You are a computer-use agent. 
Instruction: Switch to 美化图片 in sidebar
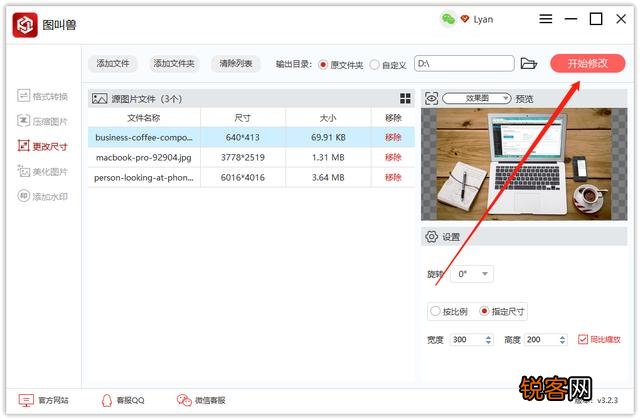click(x=42, y=171)
